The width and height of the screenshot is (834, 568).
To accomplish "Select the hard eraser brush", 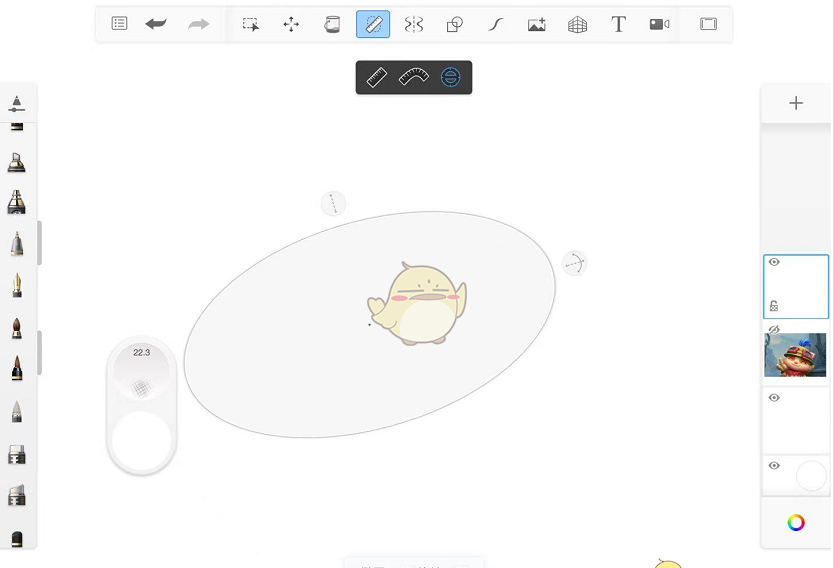I will [17, 455].
